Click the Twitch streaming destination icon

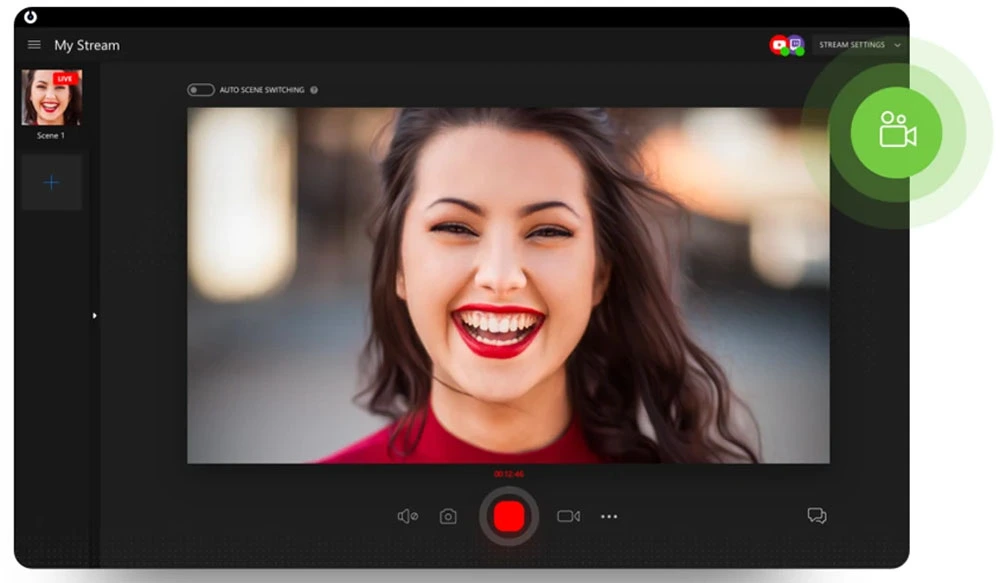click(794, 42)
